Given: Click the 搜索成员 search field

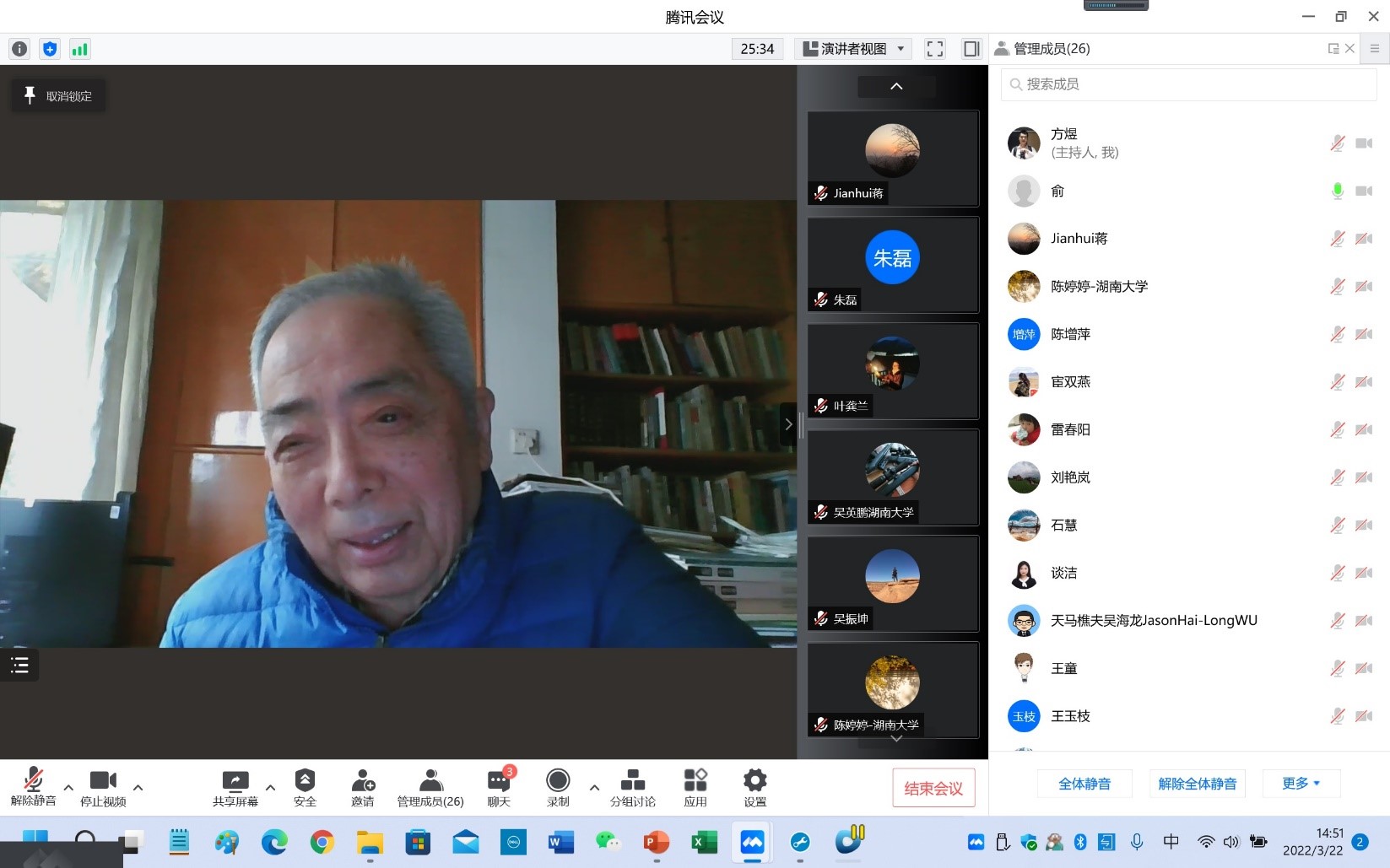Looking at the screenshot, I should 1188,84.
